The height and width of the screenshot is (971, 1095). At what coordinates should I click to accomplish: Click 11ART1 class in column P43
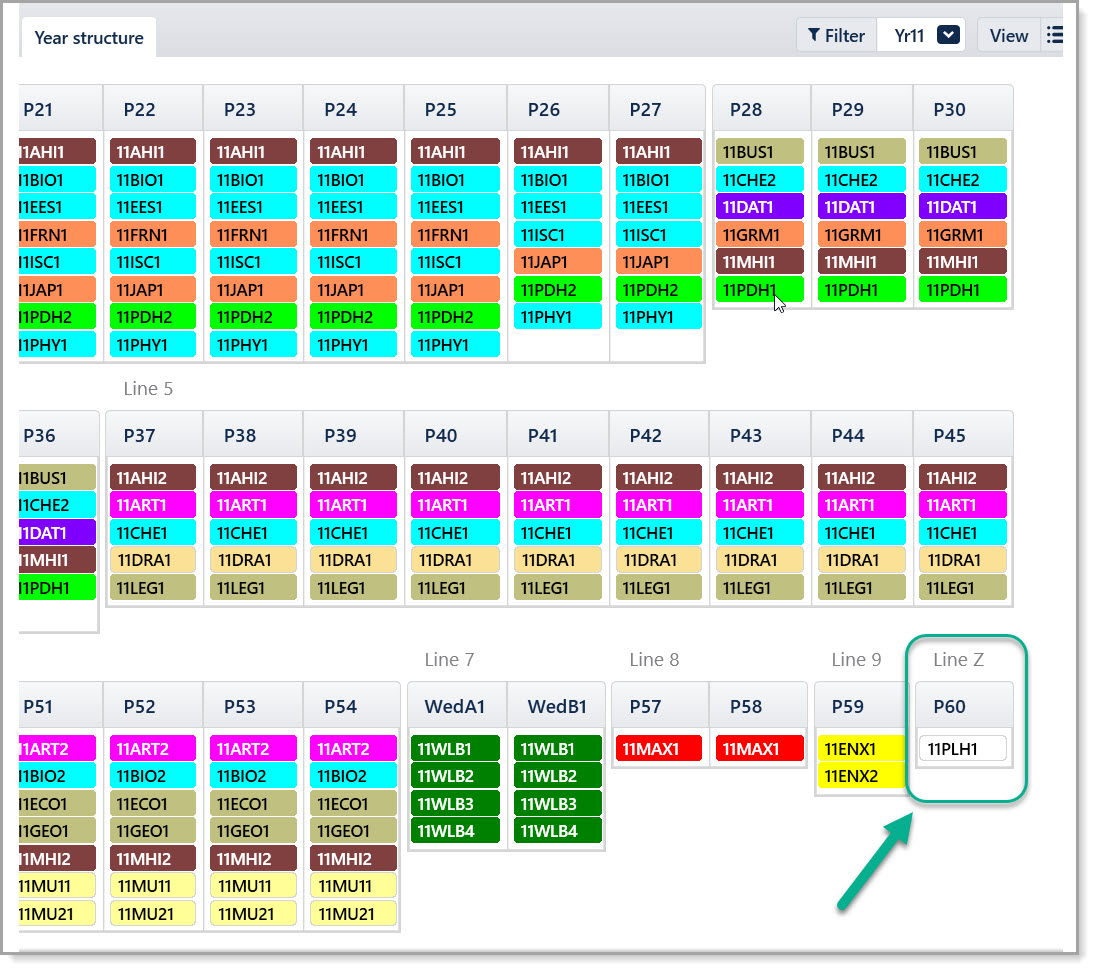760,505
